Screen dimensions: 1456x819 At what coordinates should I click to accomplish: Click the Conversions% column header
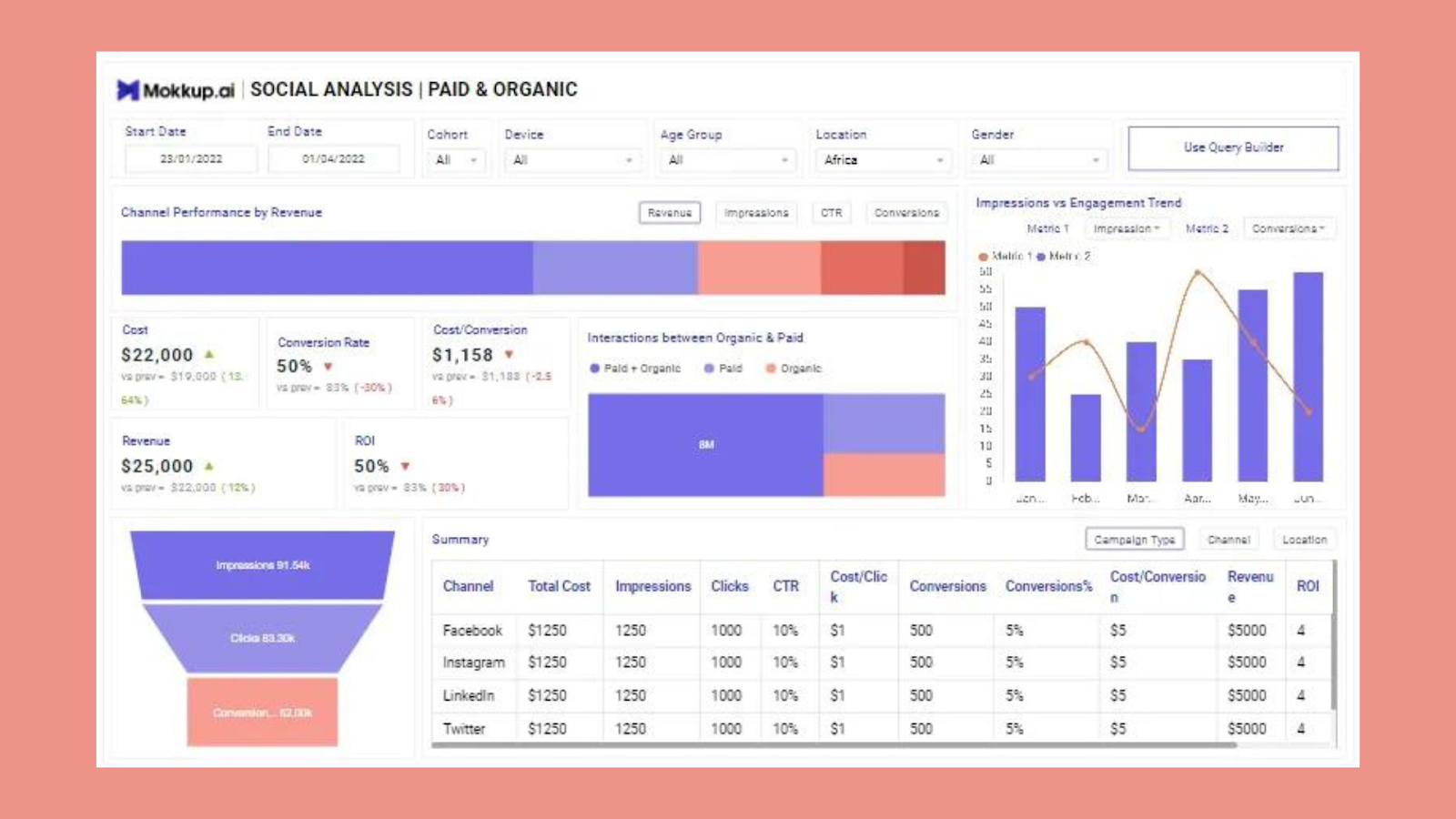[x=1048, y=587]
